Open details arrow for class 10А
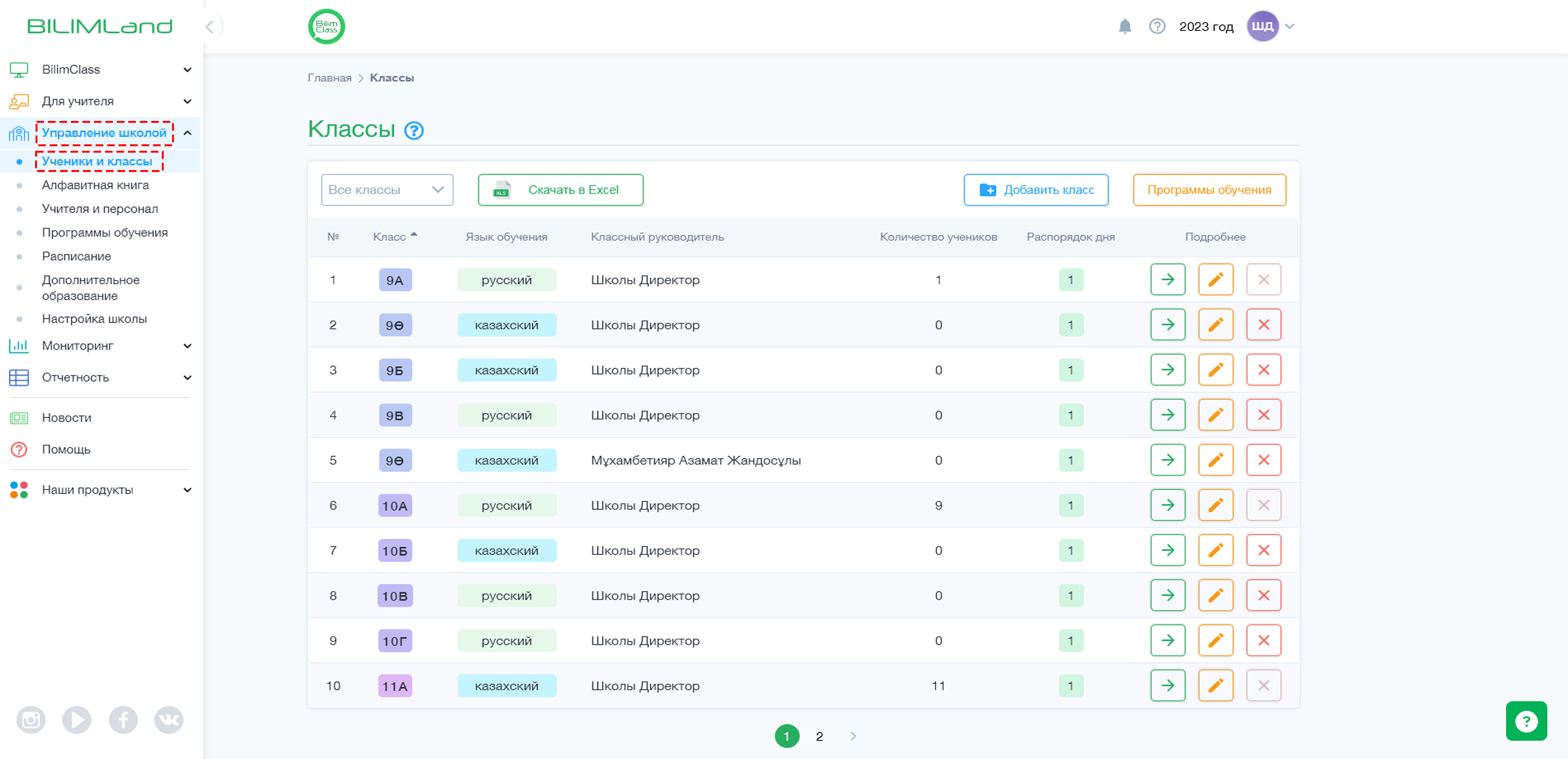Screen dimensions: 1568x759 [1167, 505]
